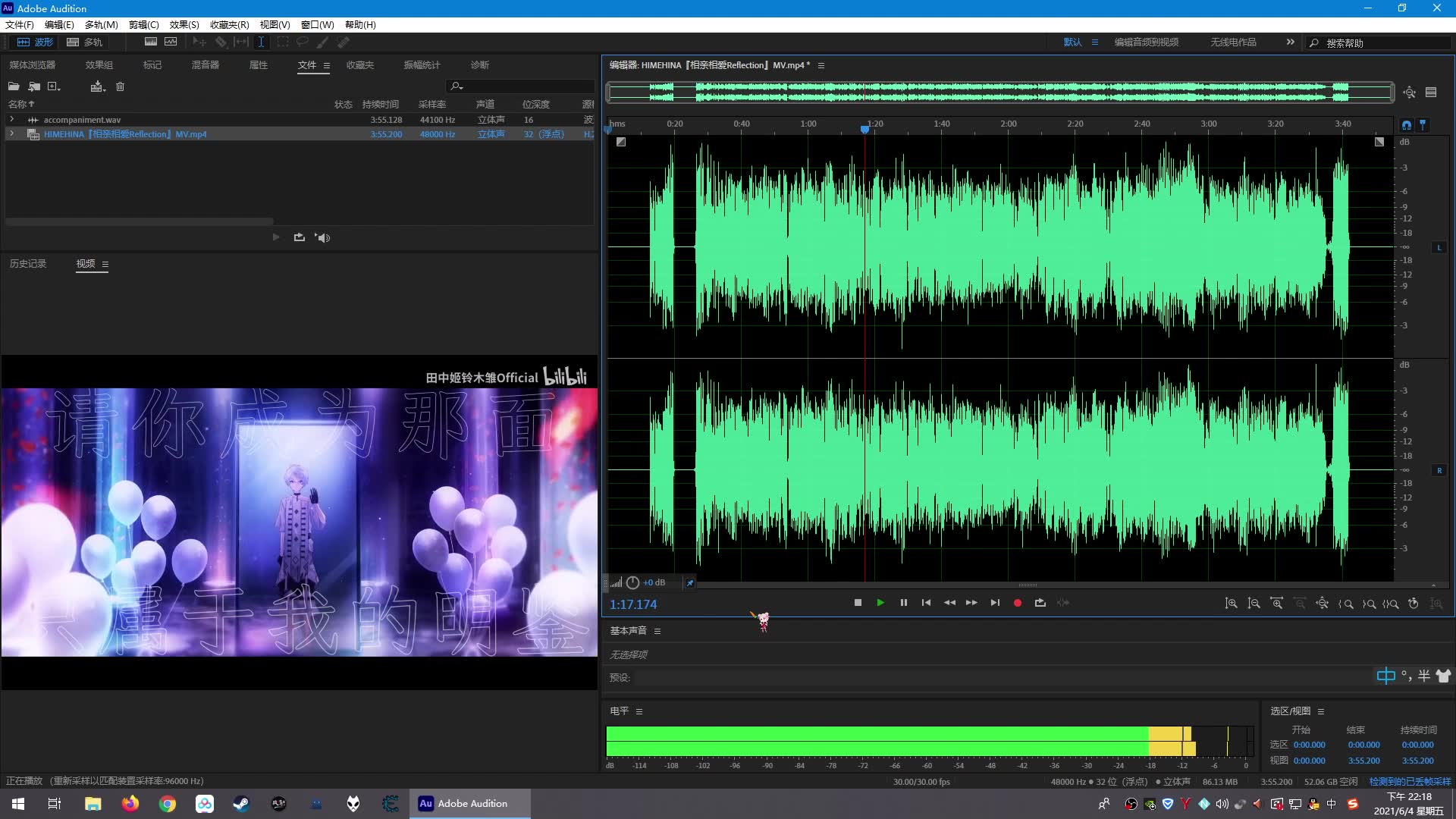Image resolution: width=1456 pixels, height=819 pixels.
Task: Click the green Play button
Action: pyautogui.click(x=880, y=604)
